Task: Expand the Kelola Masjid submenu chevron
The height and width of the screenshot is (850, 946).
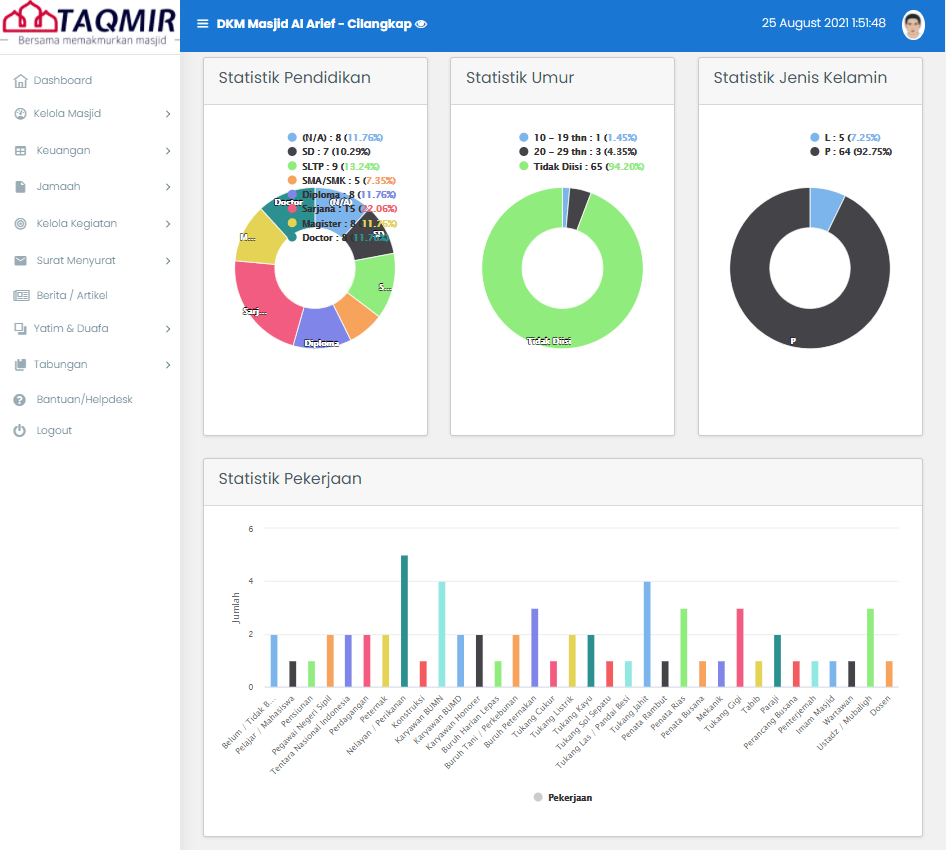Action: [168, 114]
